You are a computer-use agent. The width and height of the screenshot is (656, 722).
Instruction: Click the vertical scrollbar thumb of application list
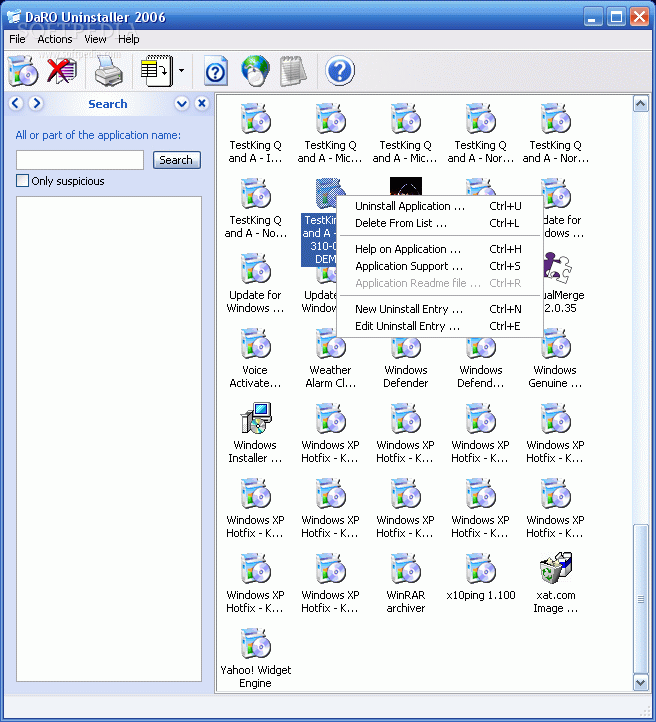(x=640, y=599)
